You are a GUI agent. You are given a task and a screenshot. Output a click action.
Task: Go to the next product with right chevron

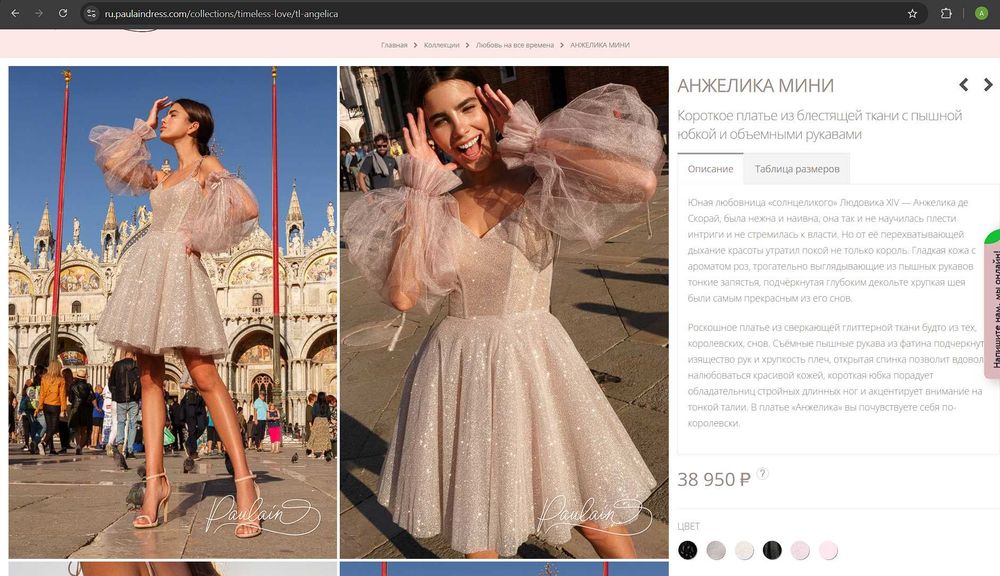[988, 84]
